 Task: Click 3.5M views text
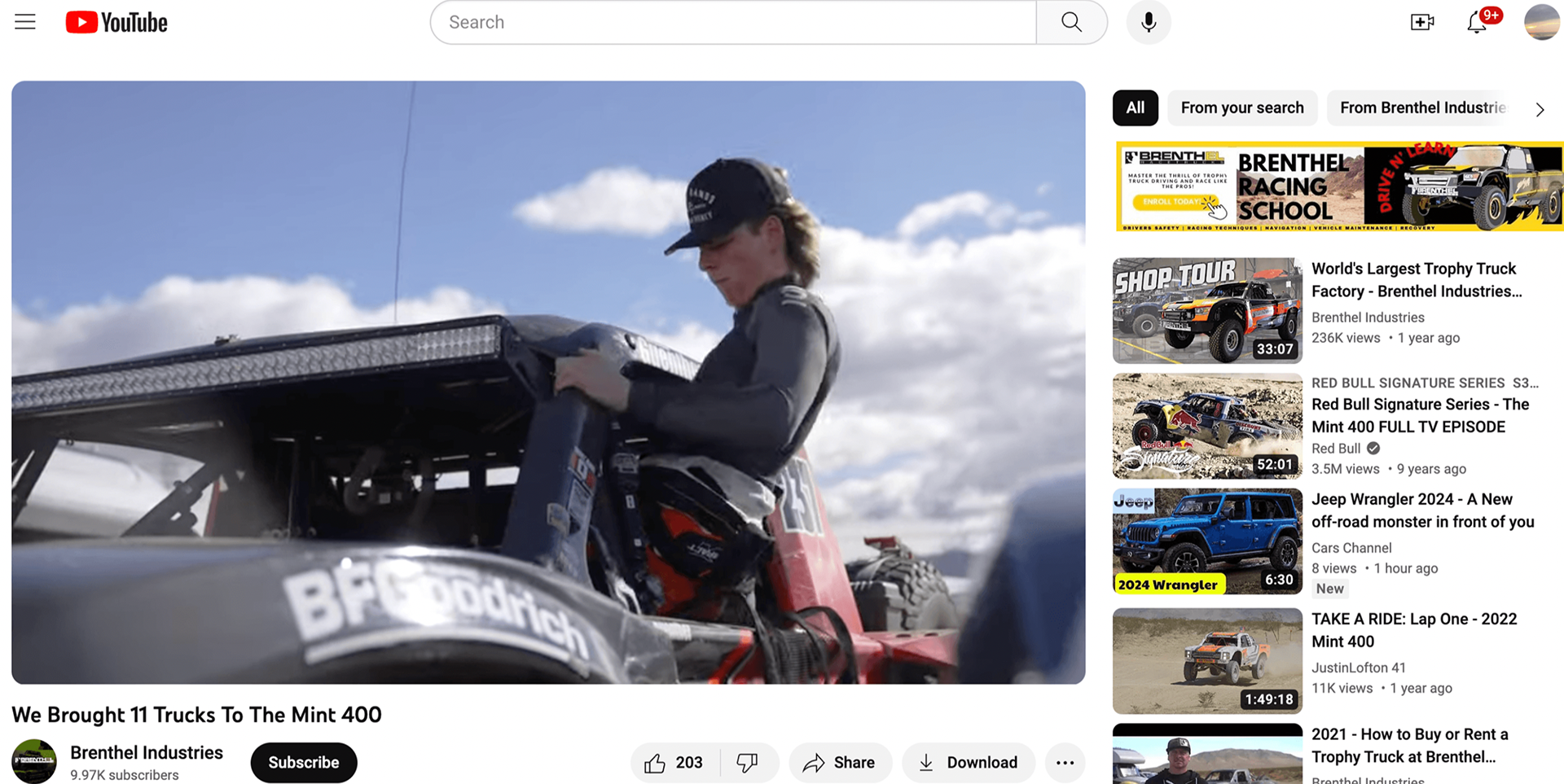click(x=1346, y=469)
